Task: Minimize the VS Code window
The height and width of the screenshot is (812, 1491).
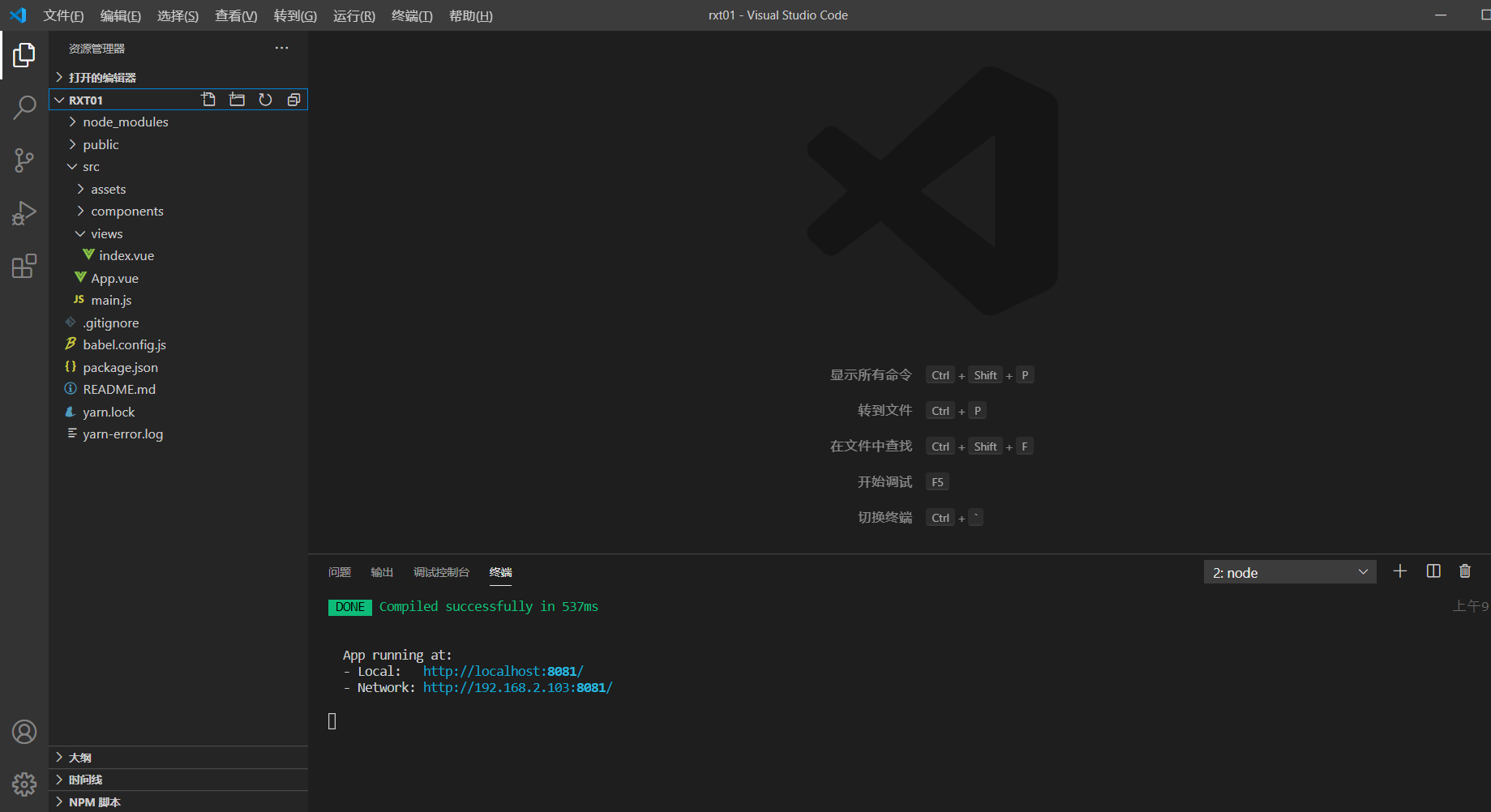Action: point(1441,15)
